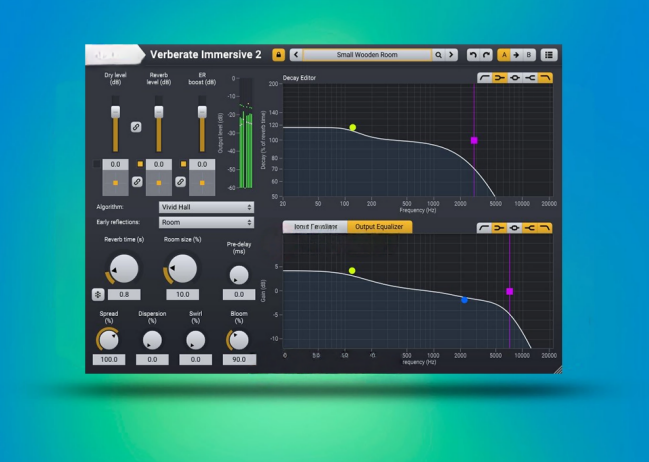
Task: Open Early reflections dropdown showing Room
Action: pyautogui.click(x=206, y=222)
